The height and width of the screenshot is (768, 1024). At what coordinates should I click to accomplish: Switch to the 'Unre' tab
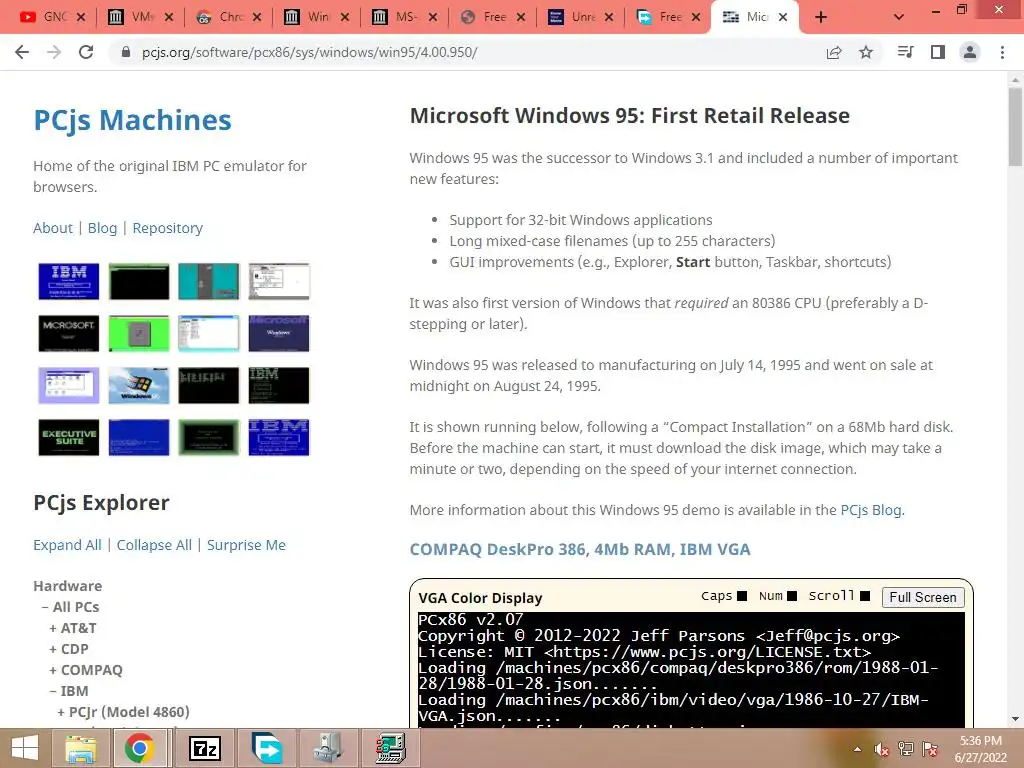[573, 17]
